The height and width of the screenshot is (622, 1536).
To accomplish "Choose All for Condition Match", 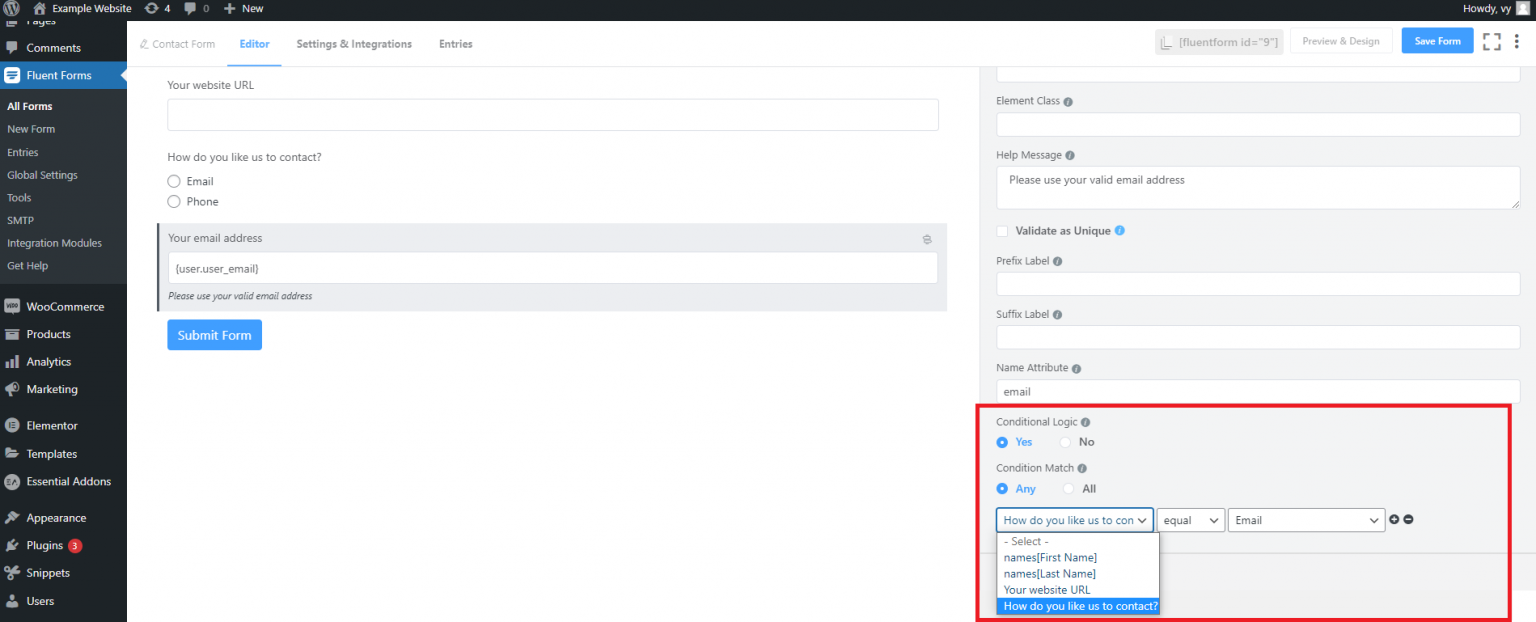I will 1069,489.
